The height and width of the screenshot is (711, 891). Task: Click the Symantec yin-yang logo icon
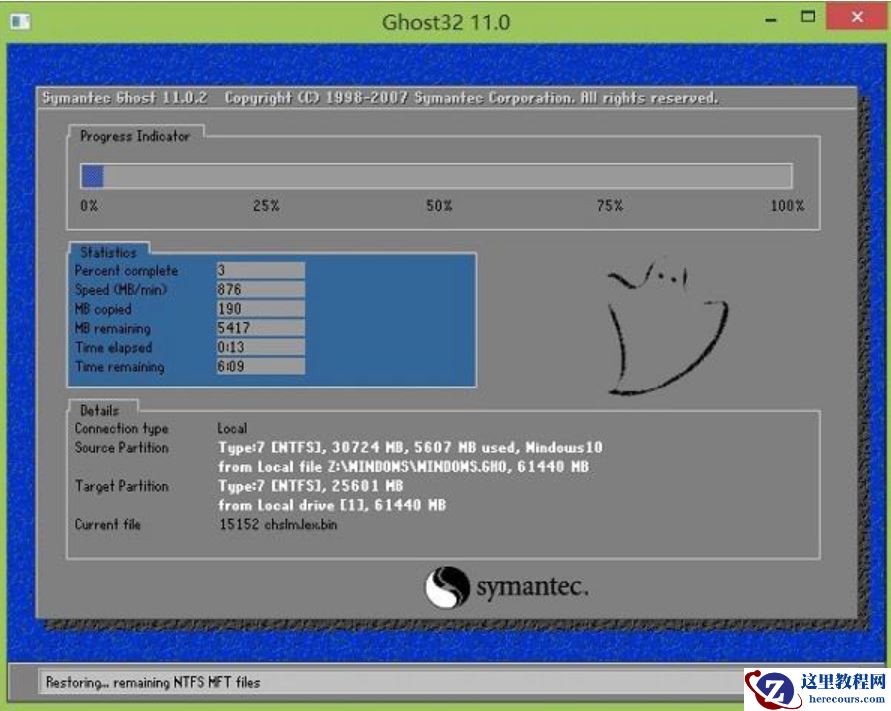[x=446, y=587]
